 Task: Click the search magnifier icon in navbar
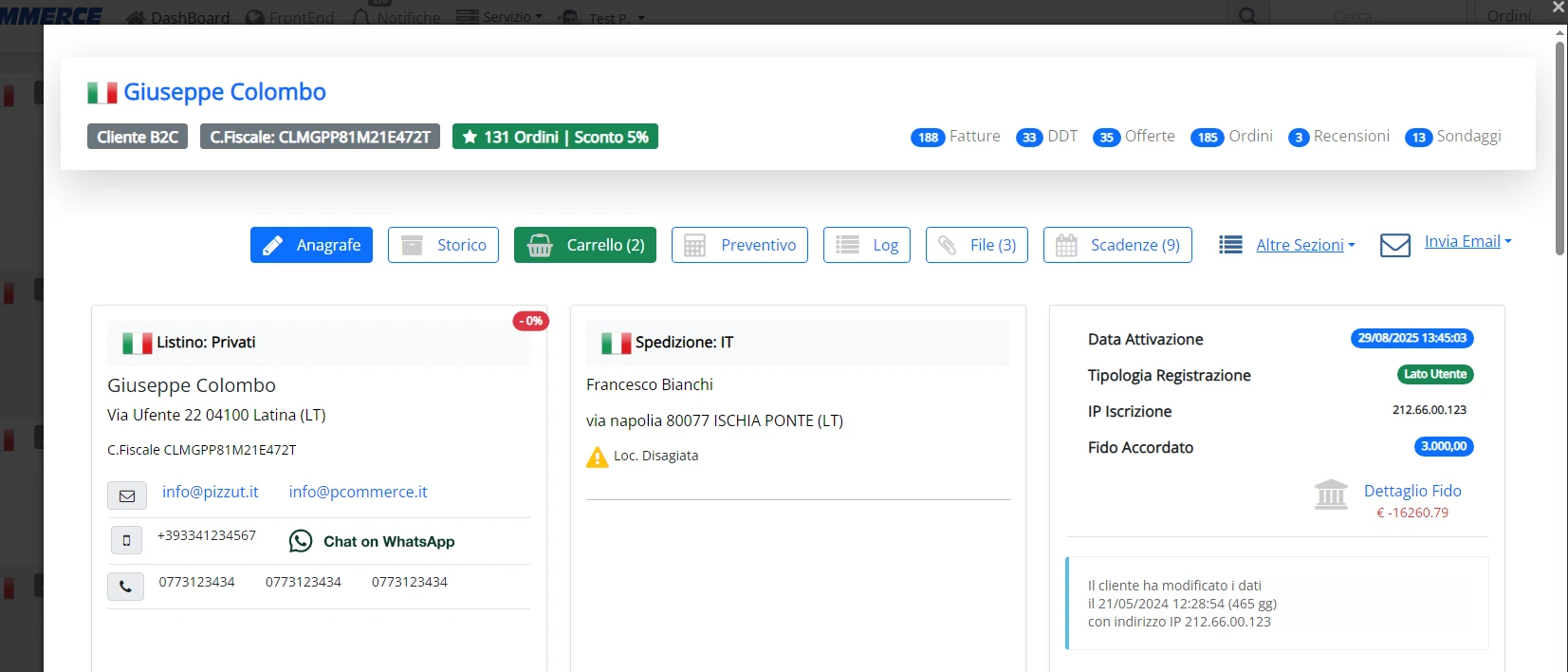[1248, 16]
